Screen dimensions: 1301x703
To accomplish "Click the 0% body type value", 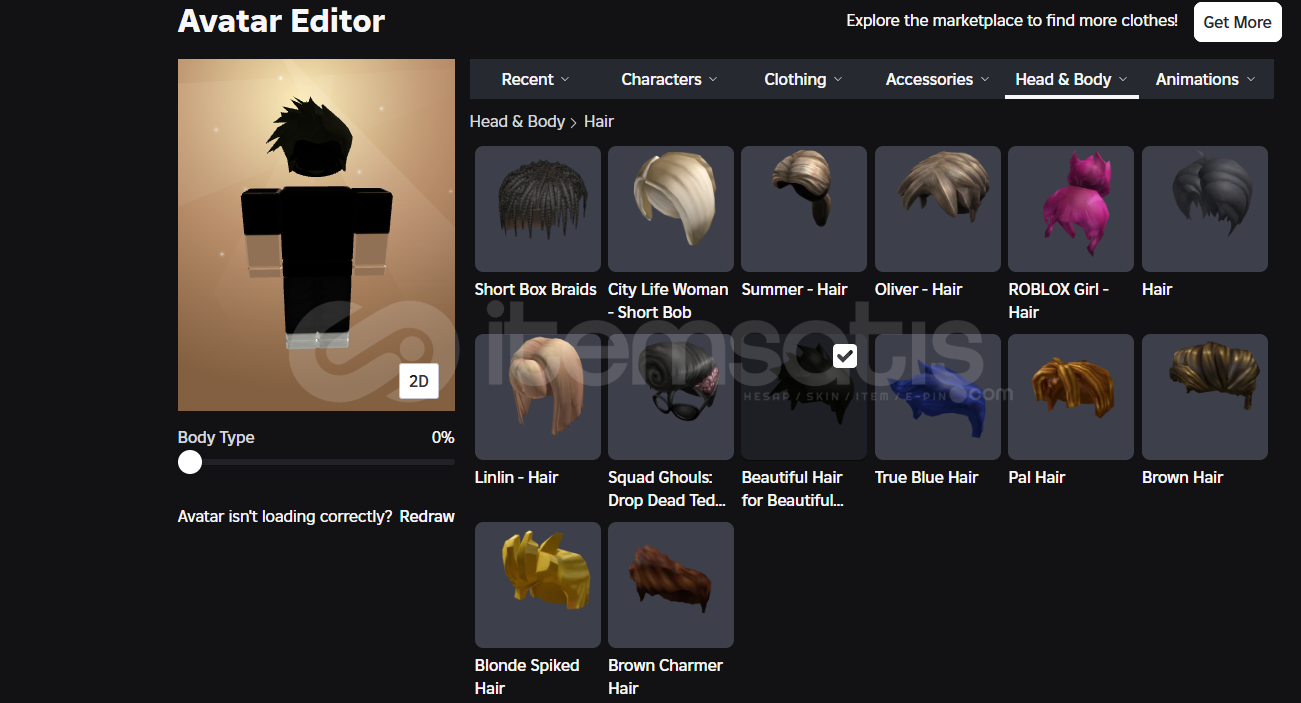I will coord(443,437).
